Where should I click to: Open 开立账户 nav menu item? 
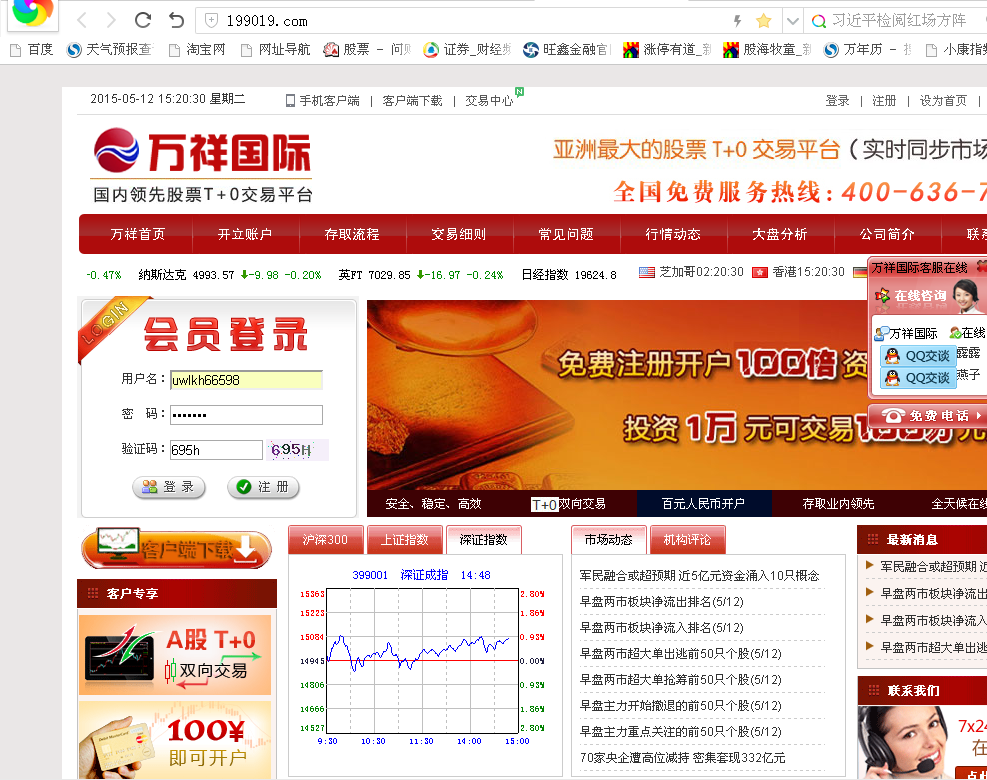pyautogui.click(x=245, y=234)
